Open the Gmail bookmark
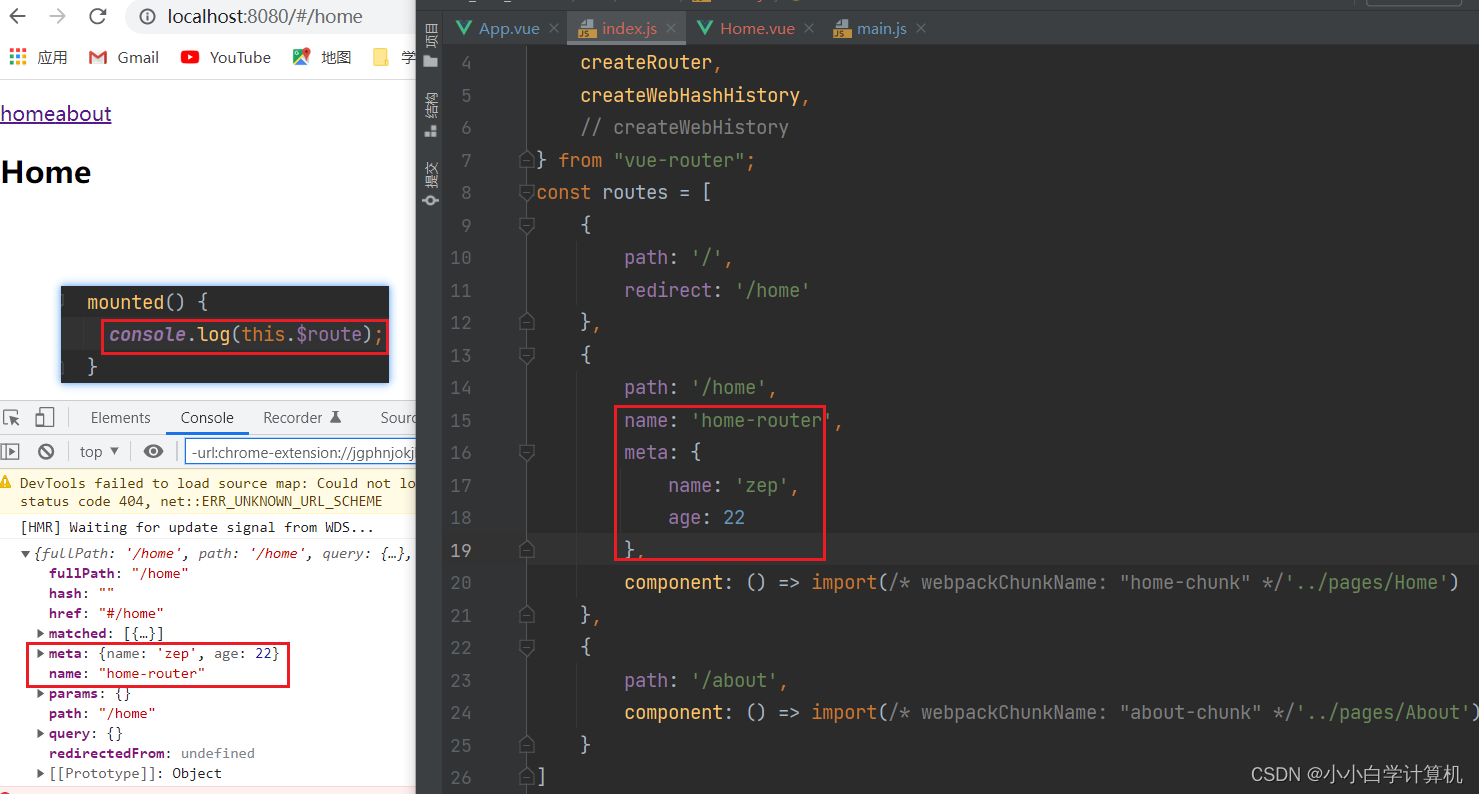The image size is (1479, 794). point(124,57)
